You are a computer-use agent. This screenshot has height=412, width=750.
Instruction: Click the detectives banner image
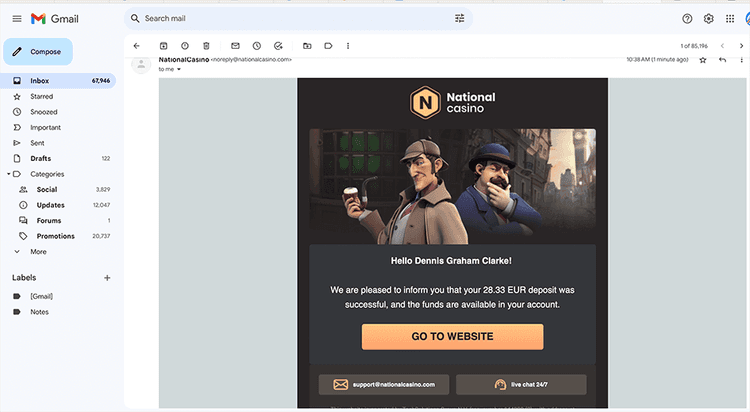[452, 187]
